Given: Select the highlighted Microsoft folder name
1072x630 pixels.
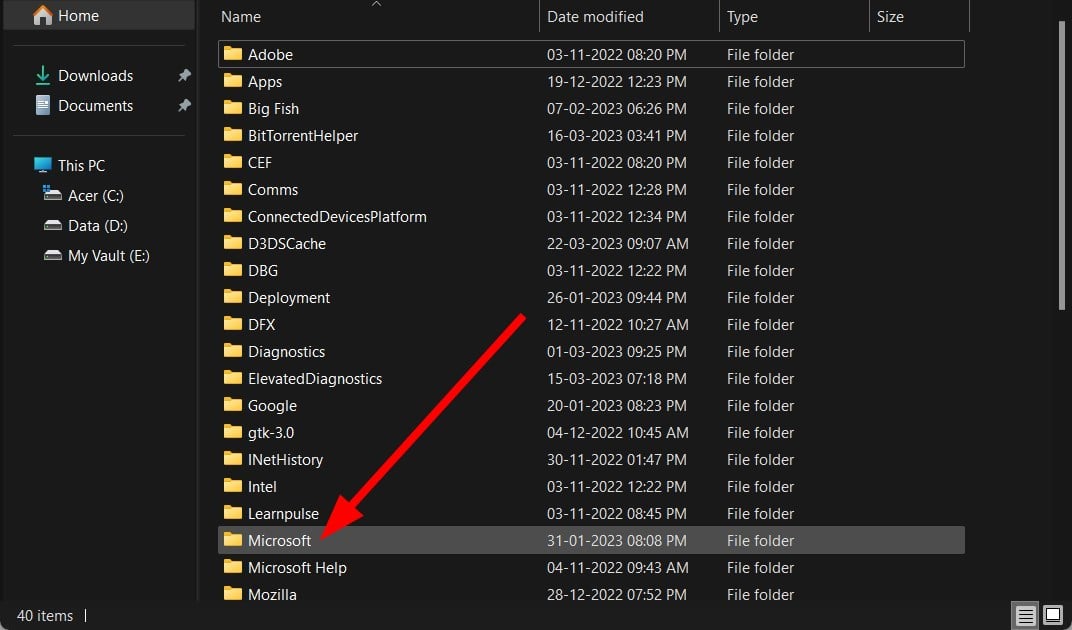Looking at the screenshot, I should (x=279, y=541).
